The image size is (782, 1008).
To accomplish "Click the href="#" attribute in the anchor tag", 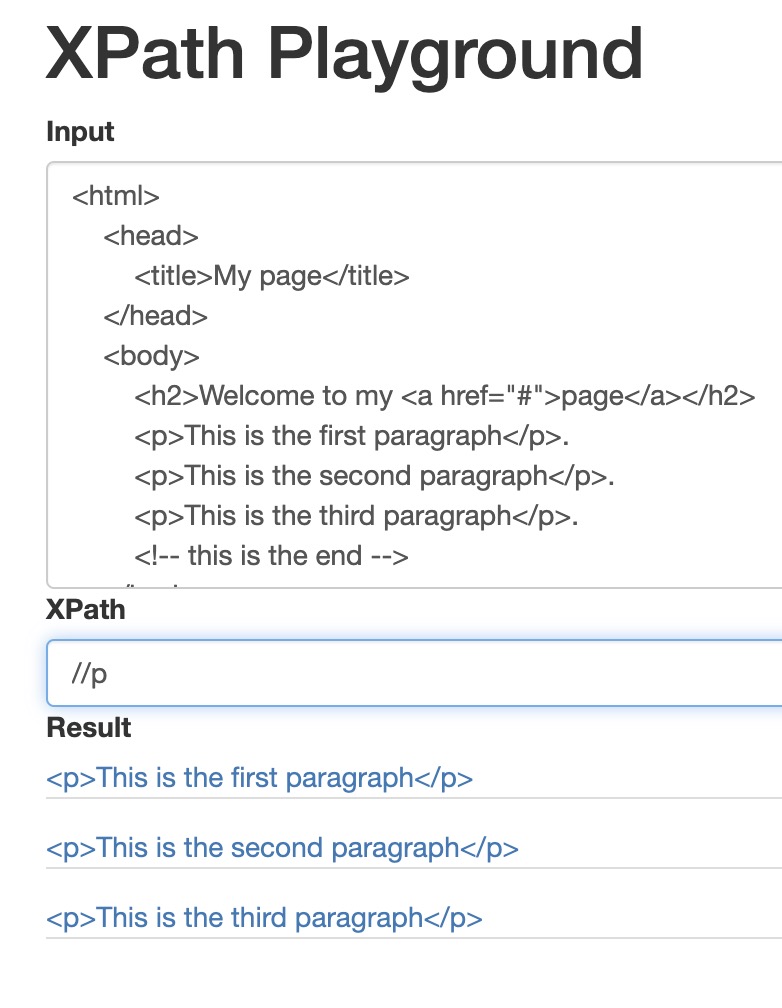I will click(x=493, y=396).
